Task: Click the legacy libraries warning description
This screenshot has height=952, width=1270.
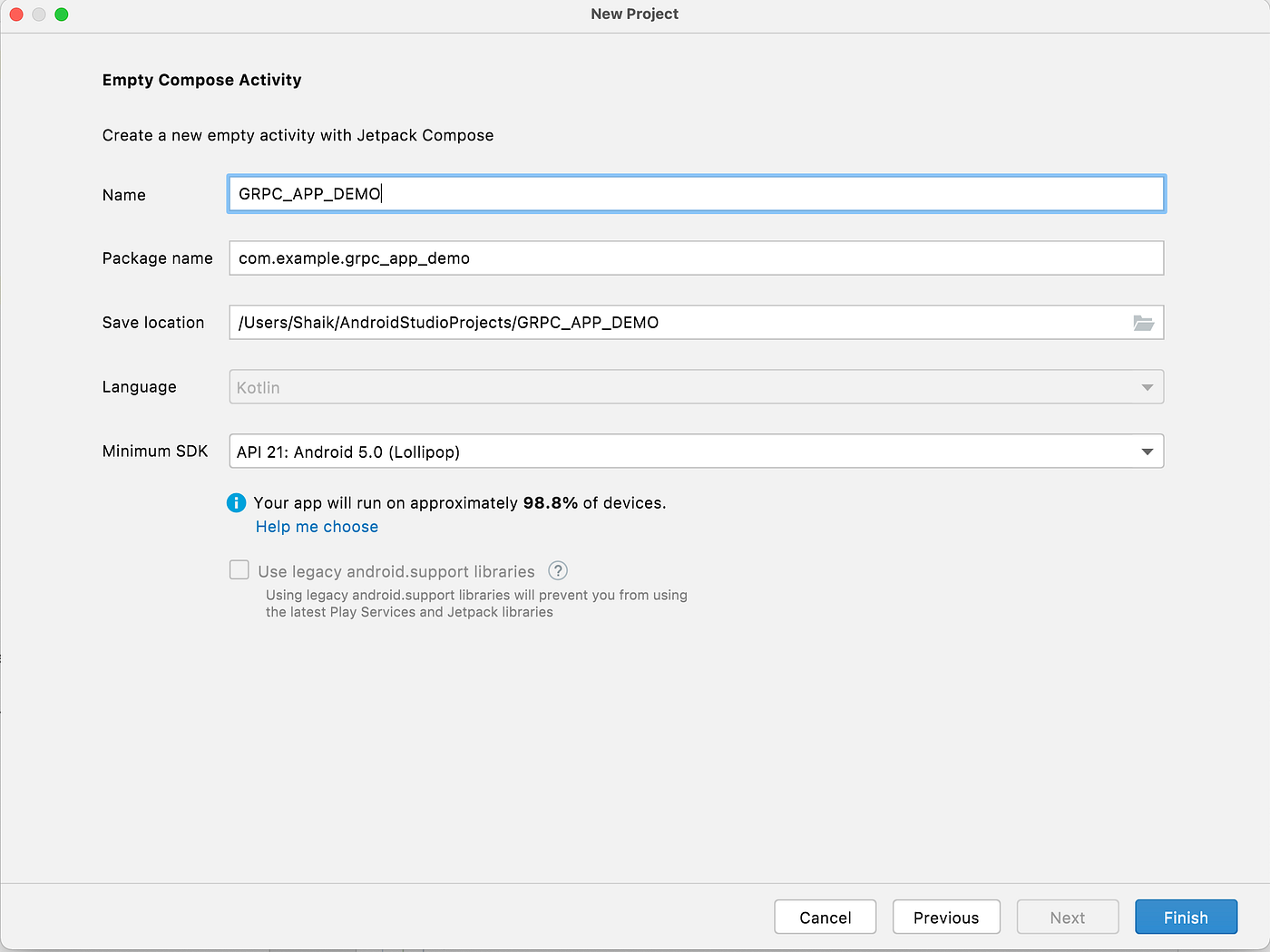Action: click(476, 604)
